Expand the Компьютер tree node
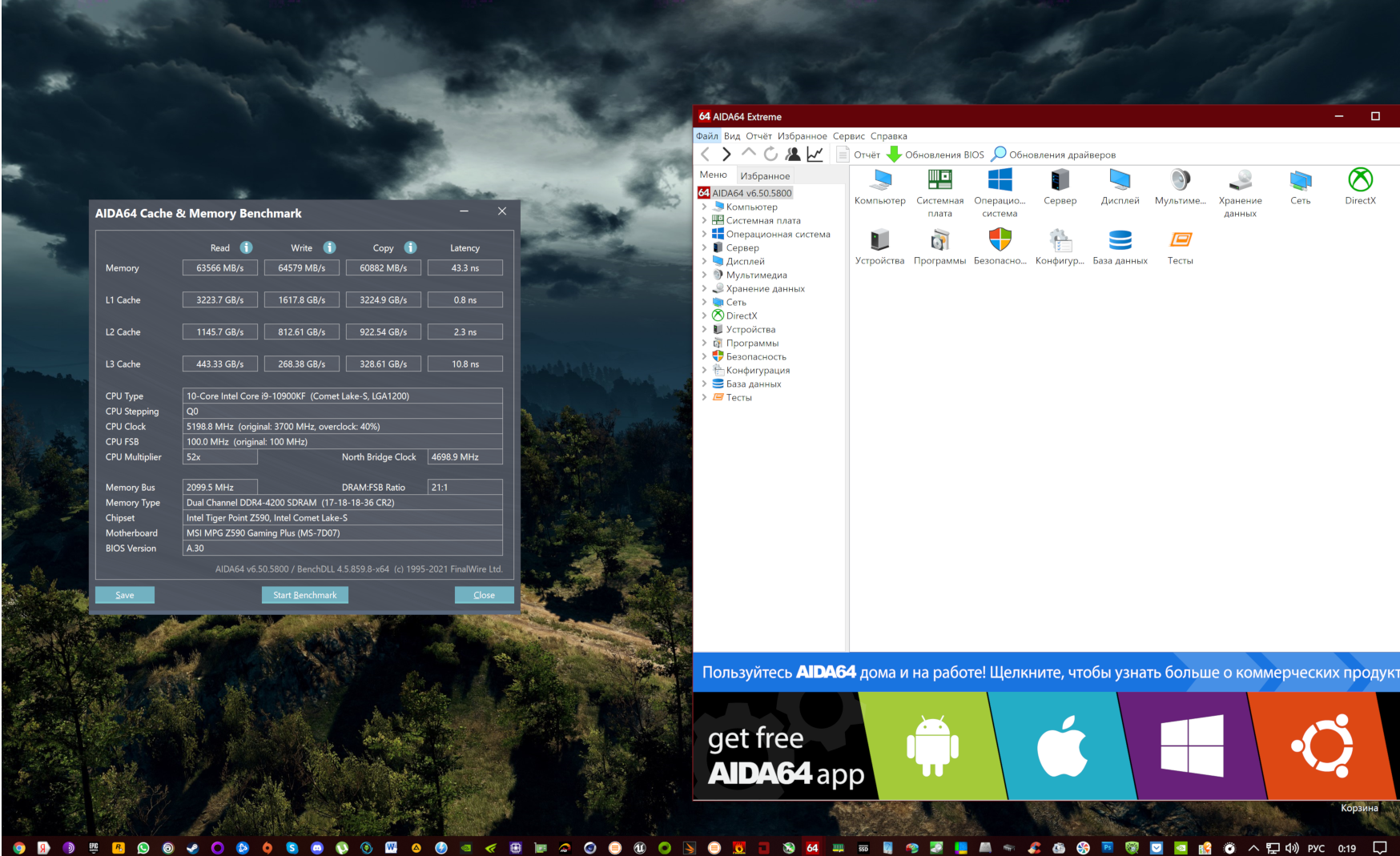 [704, 207]
